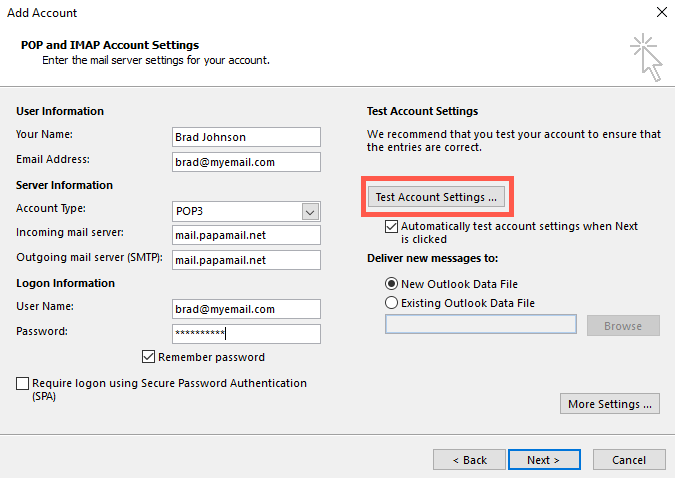Click the existing data file path box
Image resolution: width=675 pixels, height=478 pixels.
point(481,324)
